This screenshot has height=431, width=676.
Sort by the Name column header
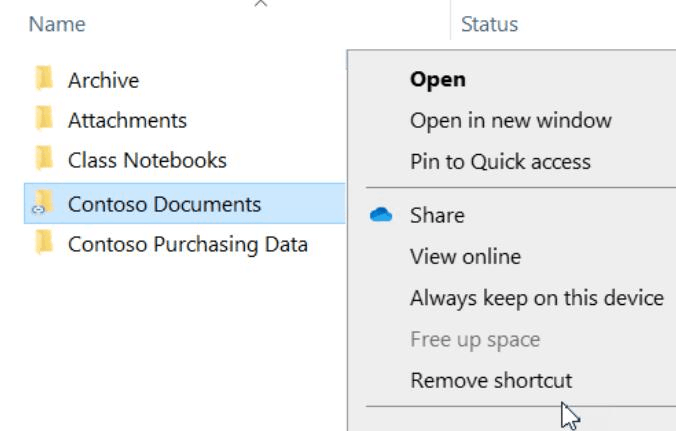(x=57, y=24)
